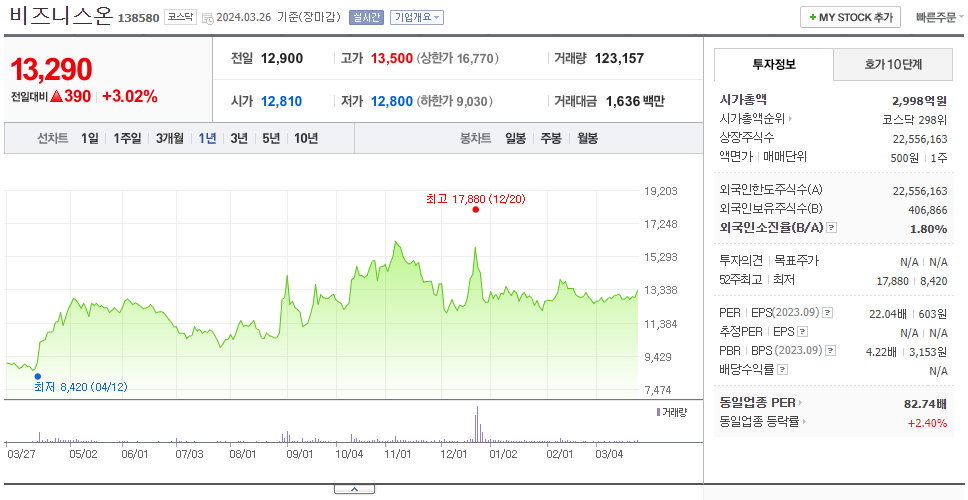Open the 시가총액순위 link
Viewport: 968px width, 500px height.
point(753,119)
